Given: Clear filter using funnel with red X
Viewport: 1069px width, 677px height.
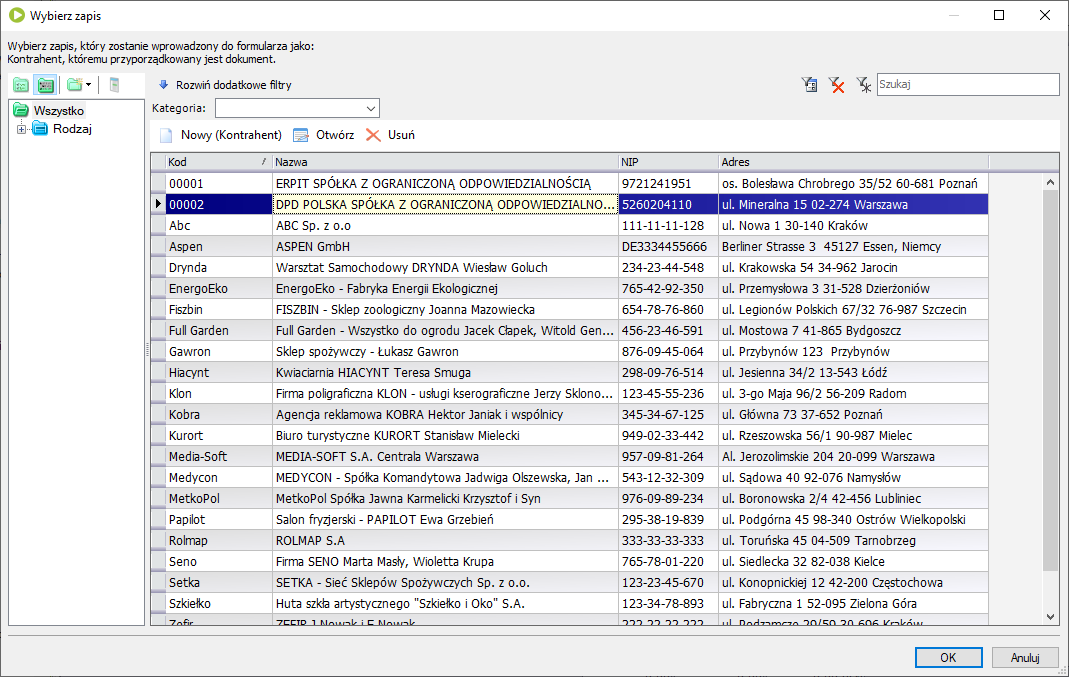Looking at the screenshot, I should point(837,85).
